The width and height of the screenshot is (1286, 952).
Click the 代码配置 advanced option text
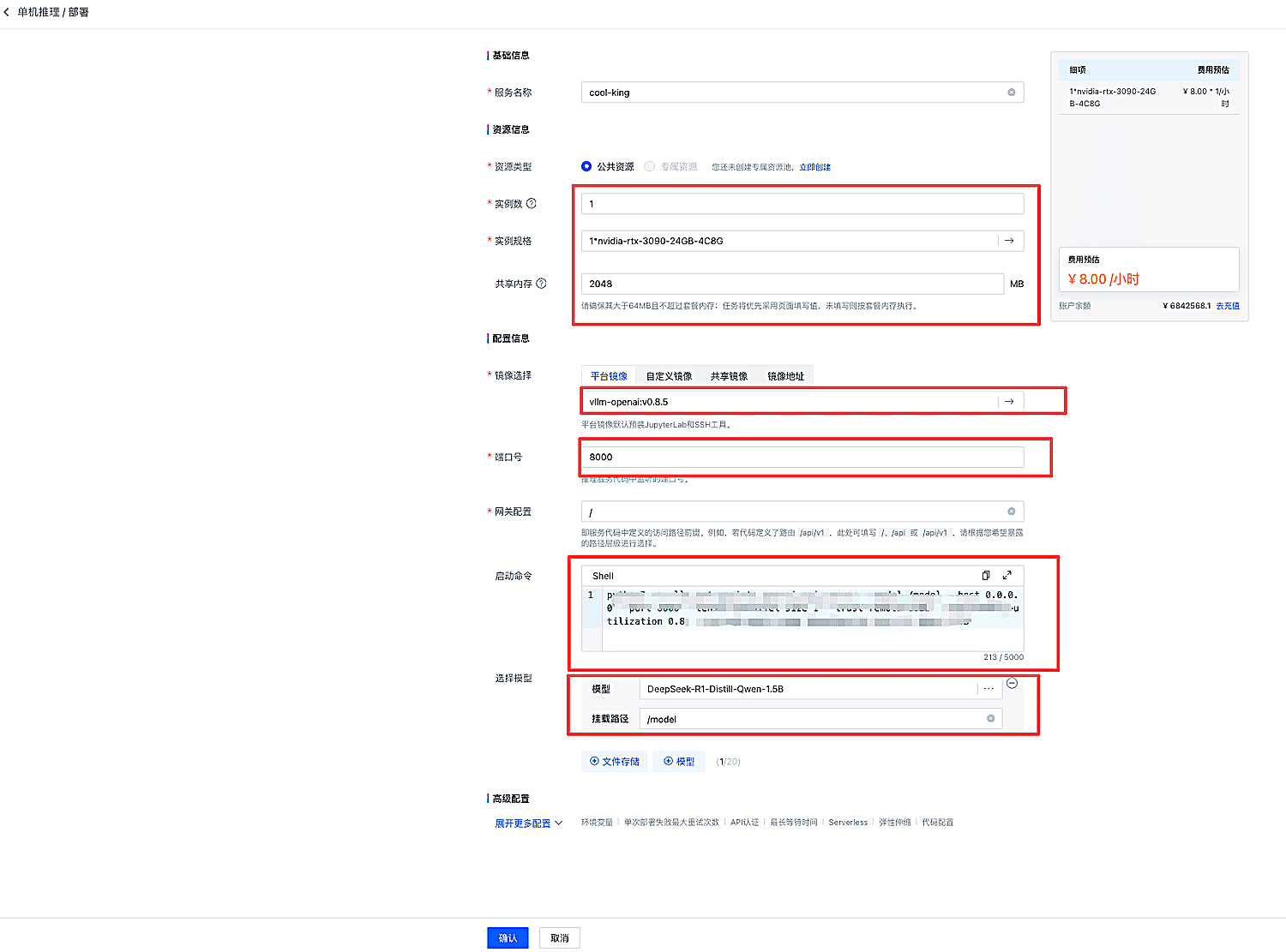point(937,823)
